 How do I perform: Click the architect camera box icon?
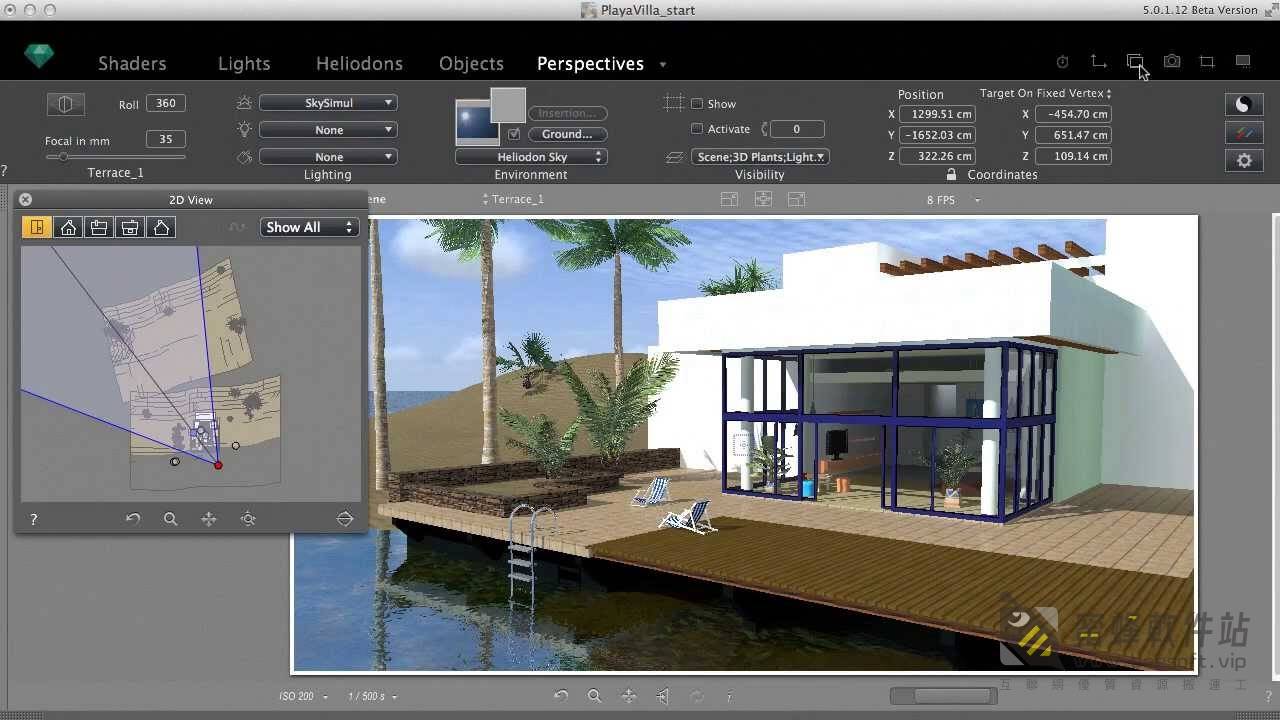tap(66, 104)
